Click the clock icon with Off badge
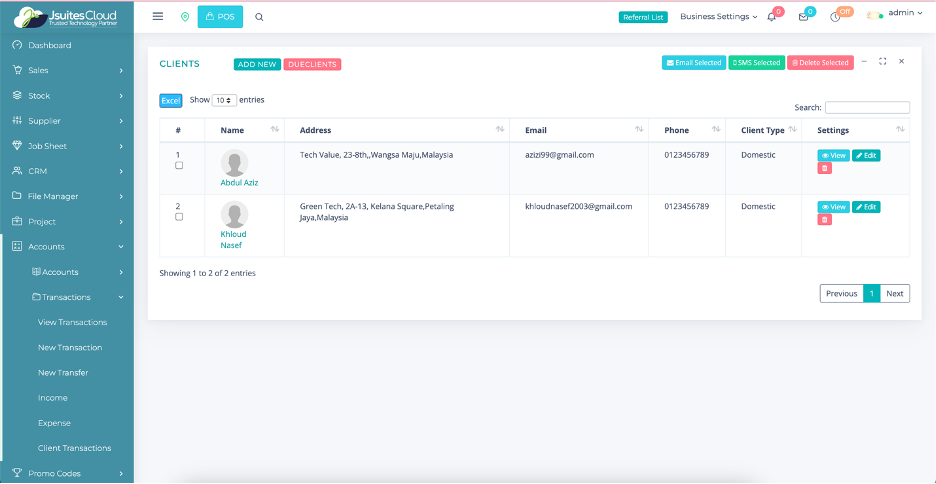 [x=835, y=17]
